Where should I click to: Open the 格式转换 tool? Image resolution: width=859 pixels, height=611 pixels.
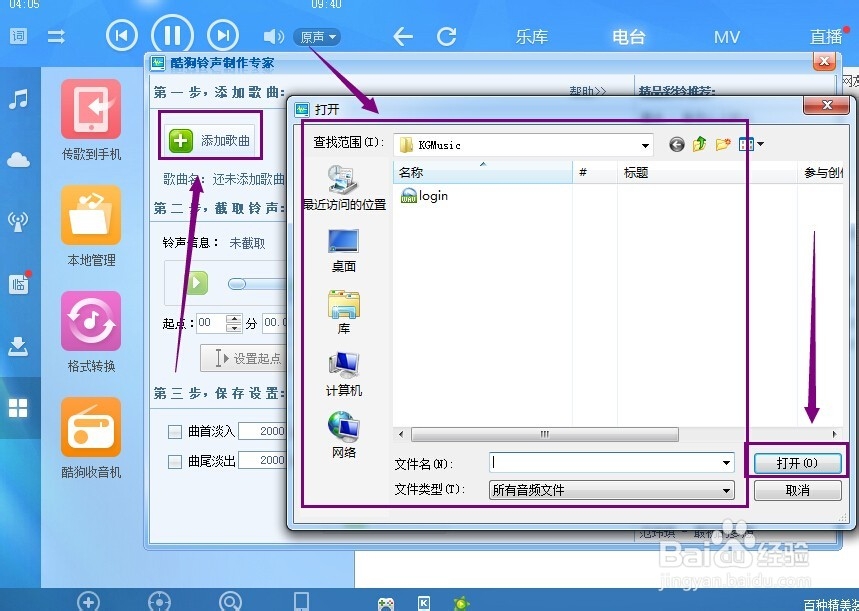[91, 333]
